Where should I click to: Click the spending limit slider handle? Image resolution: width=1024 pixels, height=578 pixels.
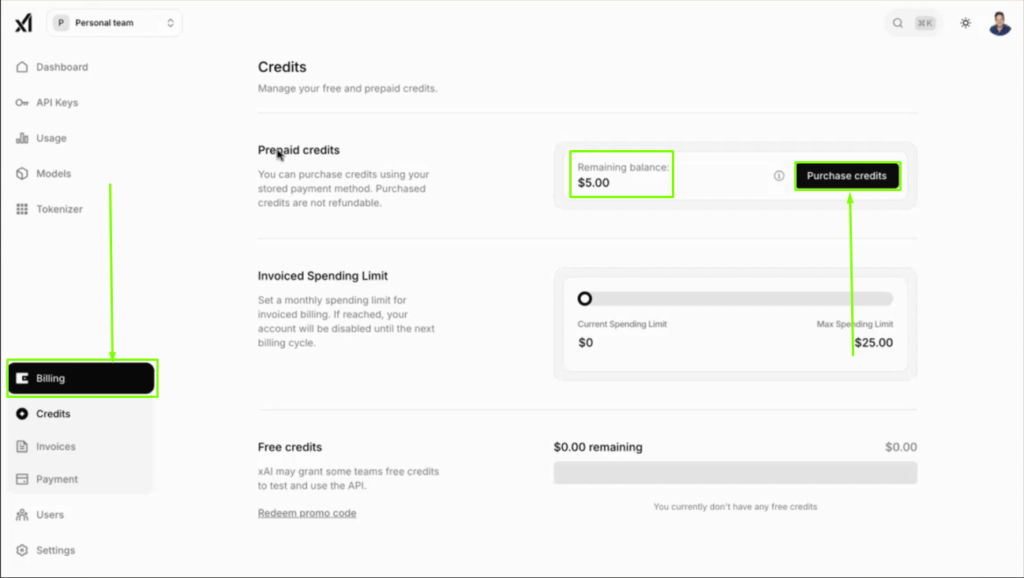pyautogui.click(x=585, y=298)
